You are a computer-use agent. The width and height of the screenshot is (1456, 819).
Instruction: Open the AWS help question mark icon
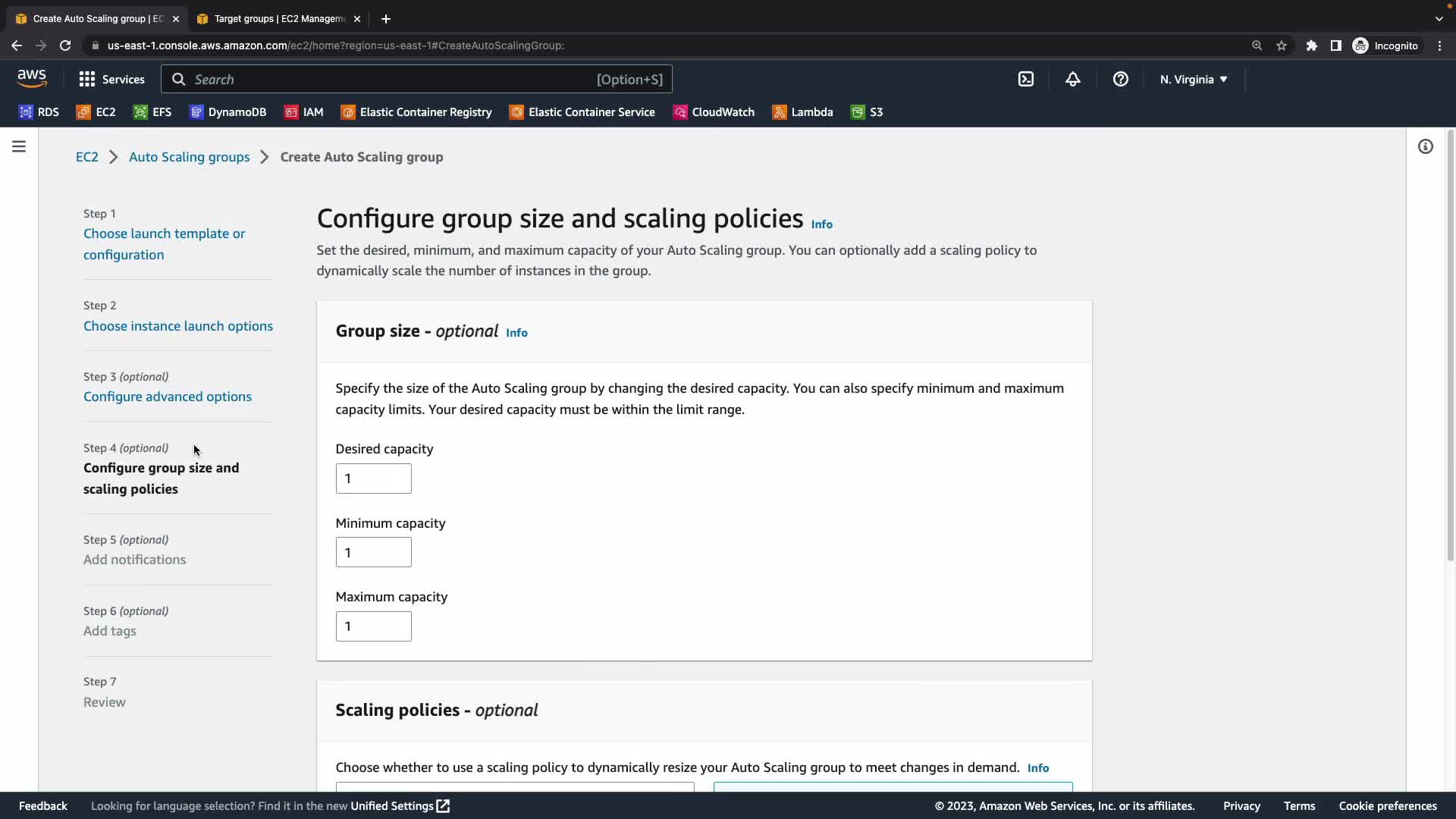pos(1120,79)
